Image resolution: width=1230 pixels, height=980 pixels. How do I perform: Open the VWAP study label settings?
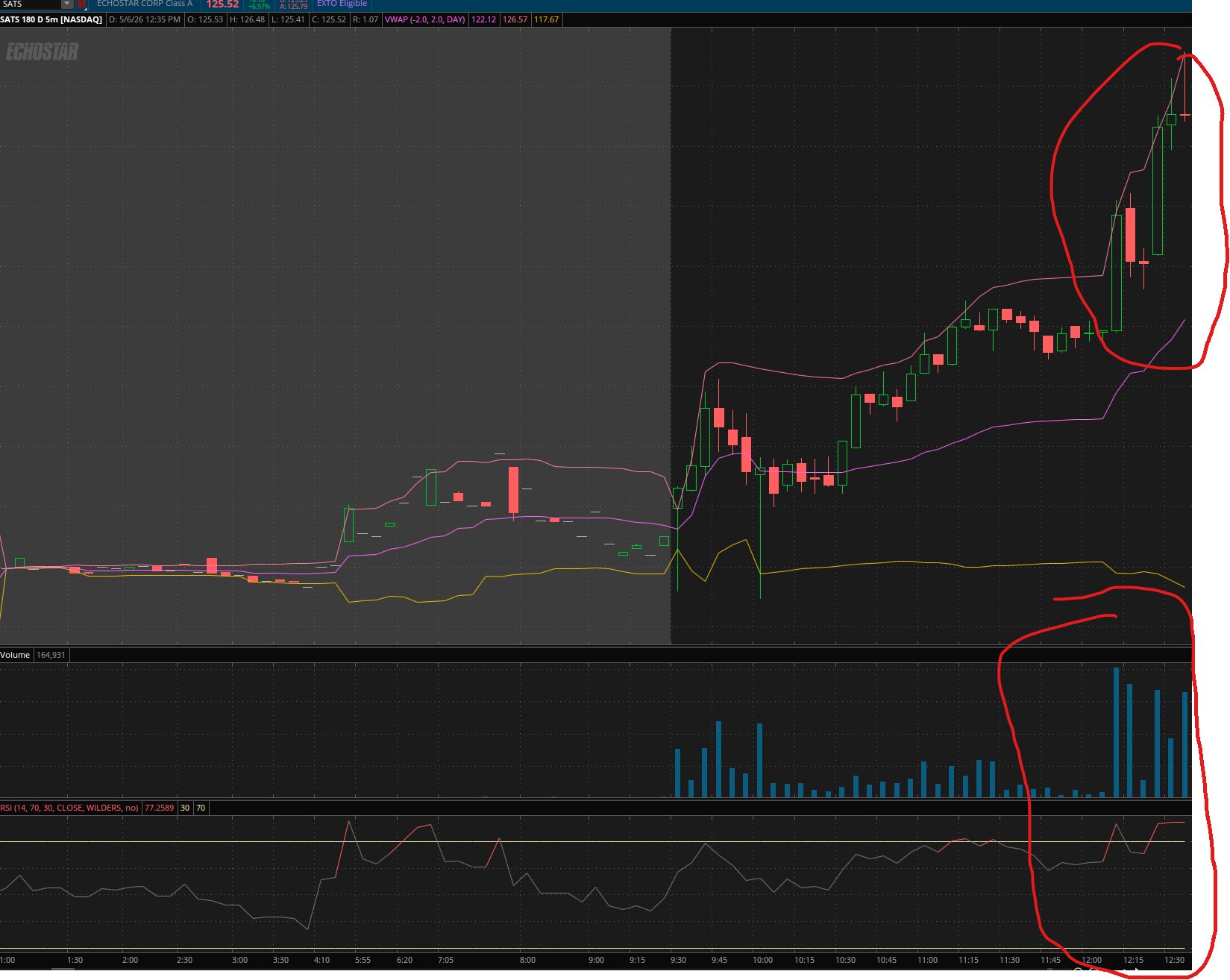pyautogui.click(x=424, y=19)
